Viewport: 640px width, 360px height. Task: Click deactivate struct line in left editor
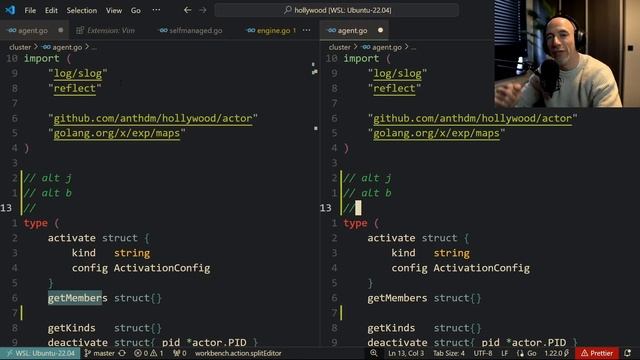click(153, 342)
